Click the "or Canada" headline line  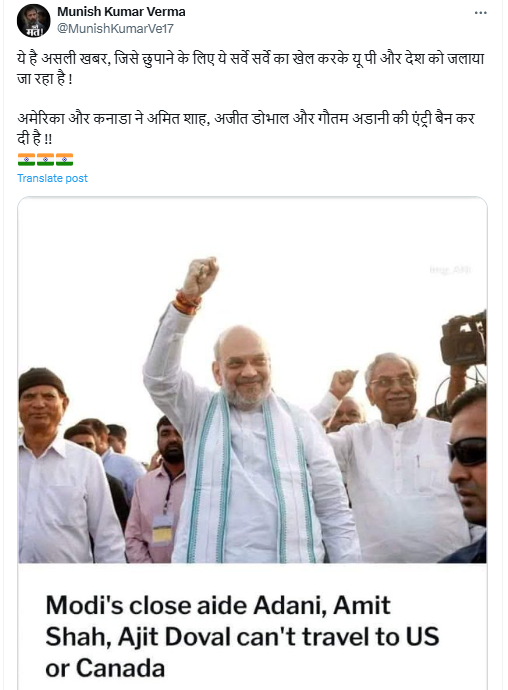click(x=105, y=668)
